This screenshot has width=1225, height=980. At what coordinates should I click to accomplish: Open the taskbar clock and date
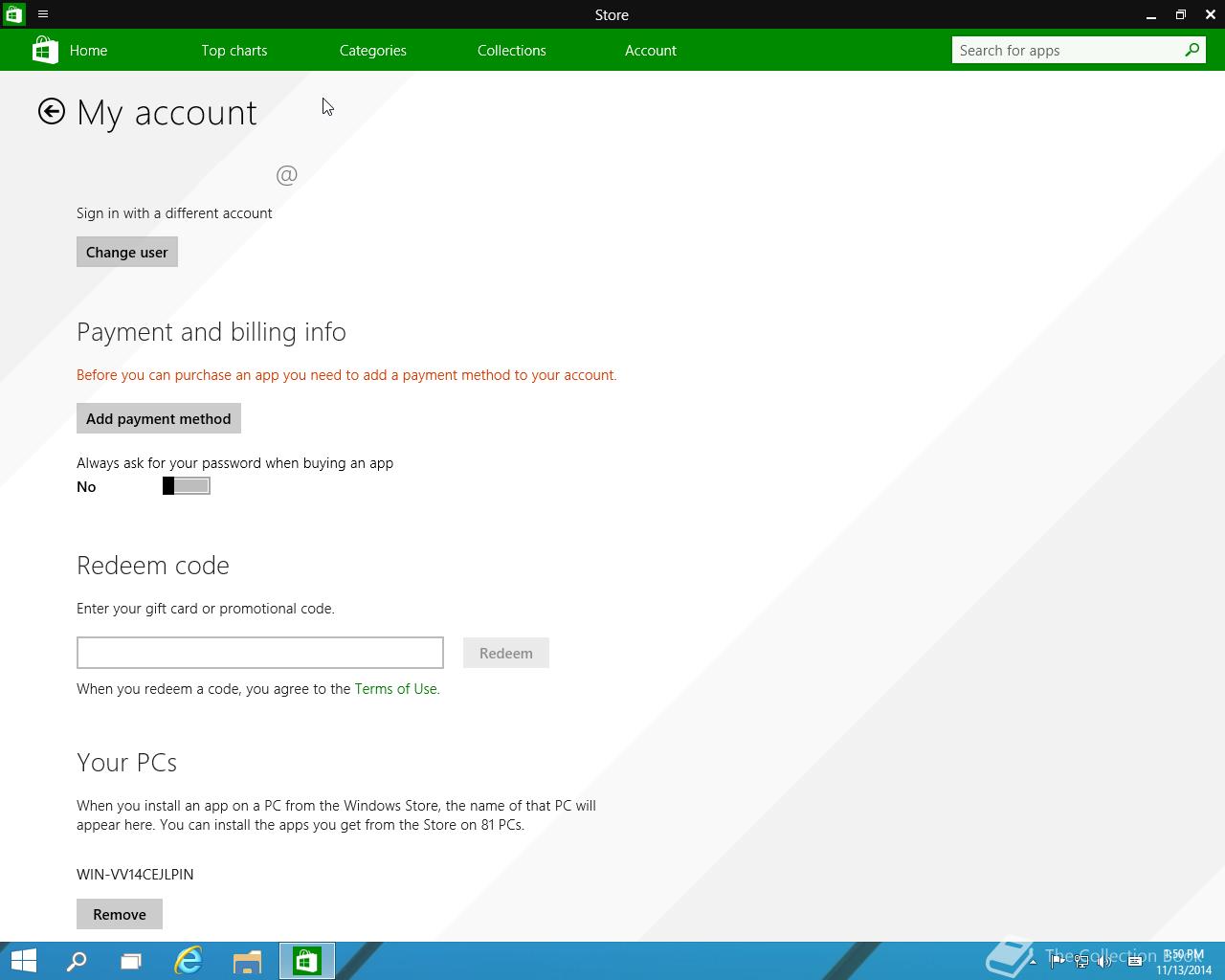(x=1184, y=962)
